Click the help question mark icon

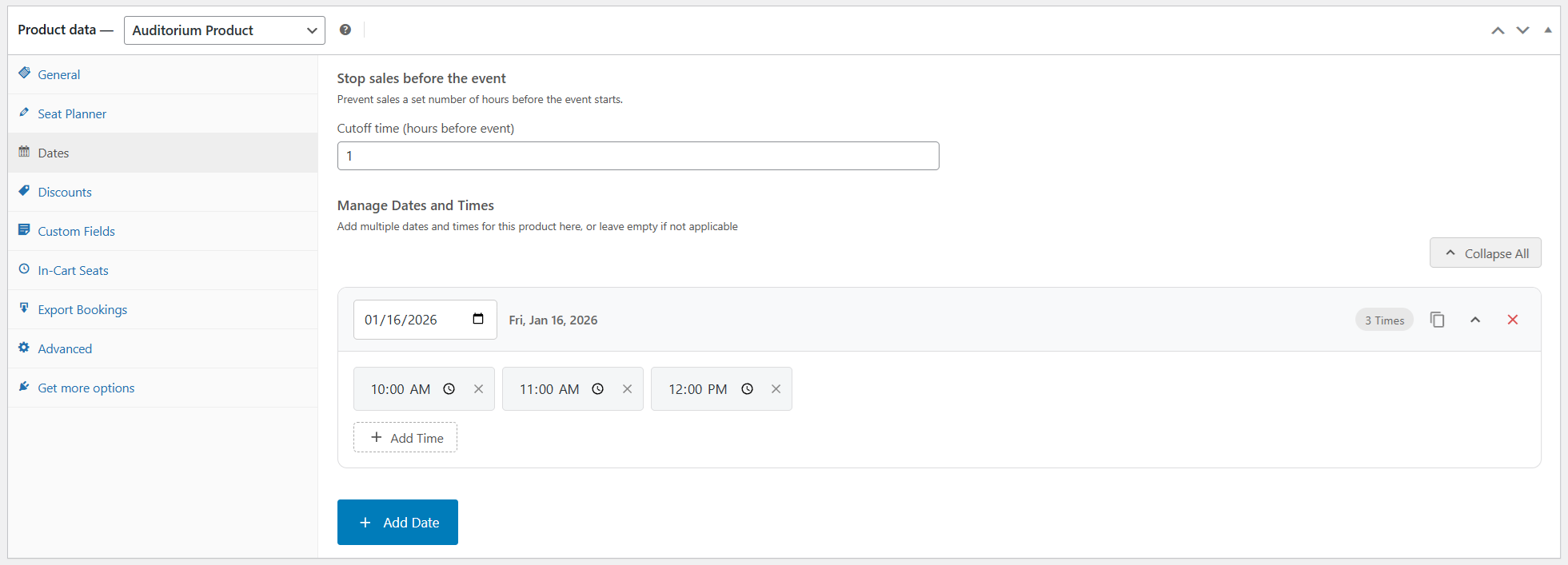(345, 30)
